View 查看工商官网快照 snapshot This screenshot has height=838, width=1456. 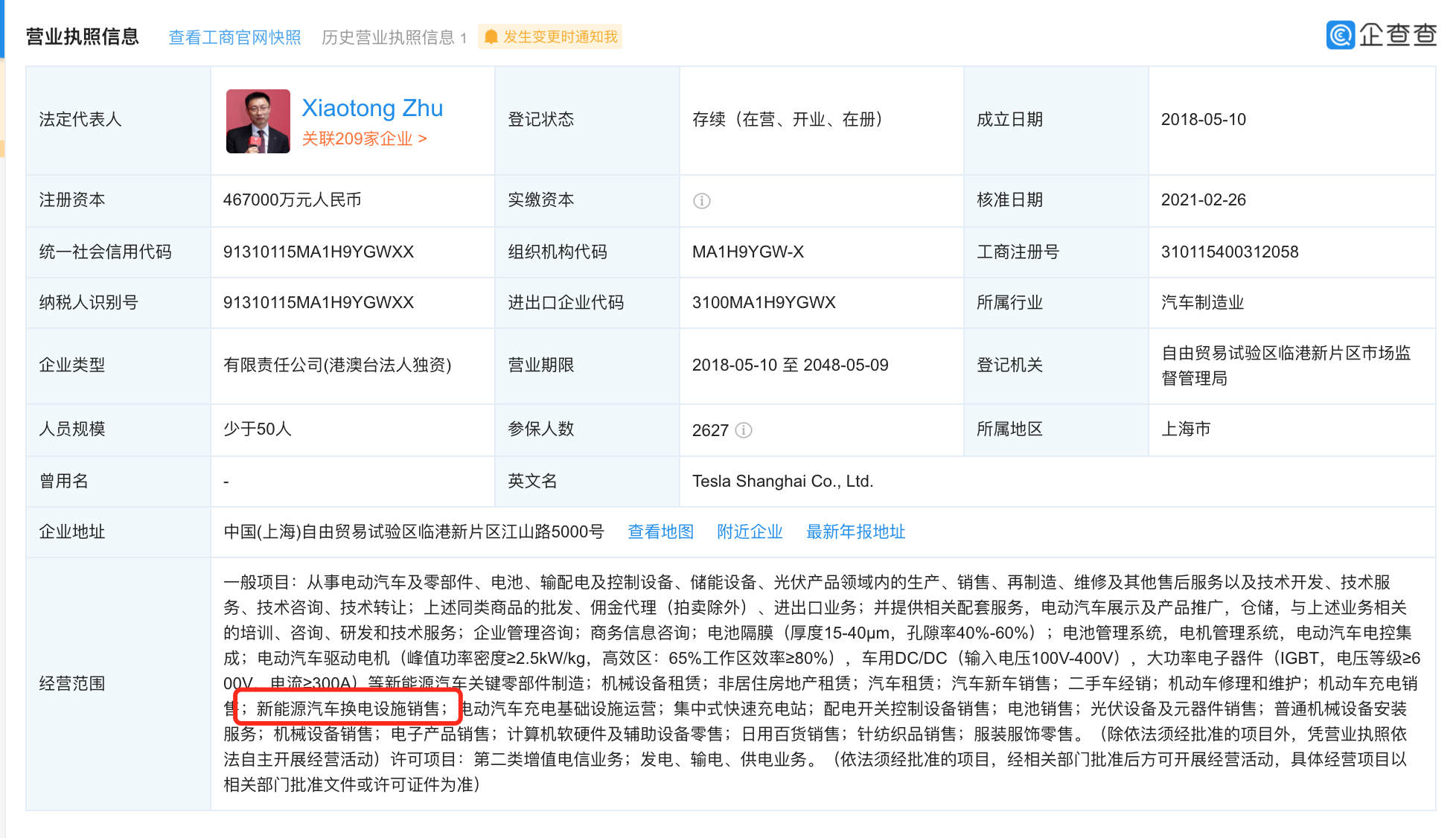click(x=234, y=37)
